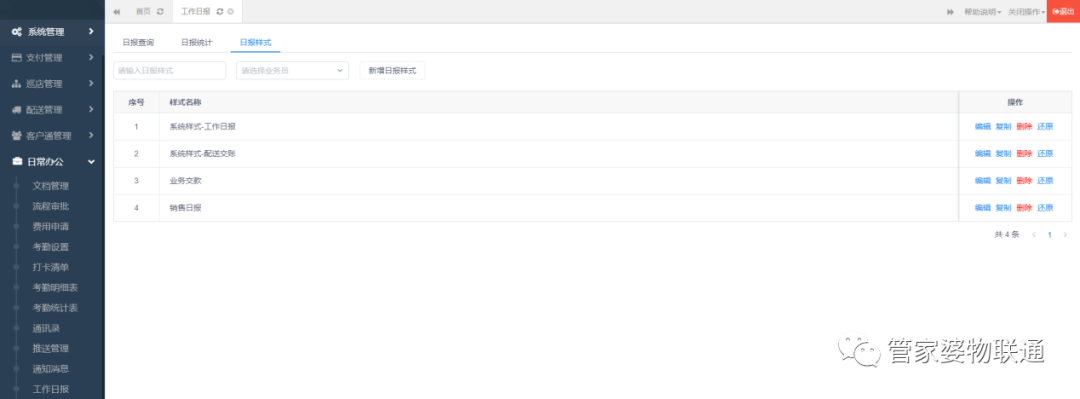This screenshot has width=1080, height=399.
Task: Click the 巡店管理 sitemap icon
Action: tap(17, 84)
